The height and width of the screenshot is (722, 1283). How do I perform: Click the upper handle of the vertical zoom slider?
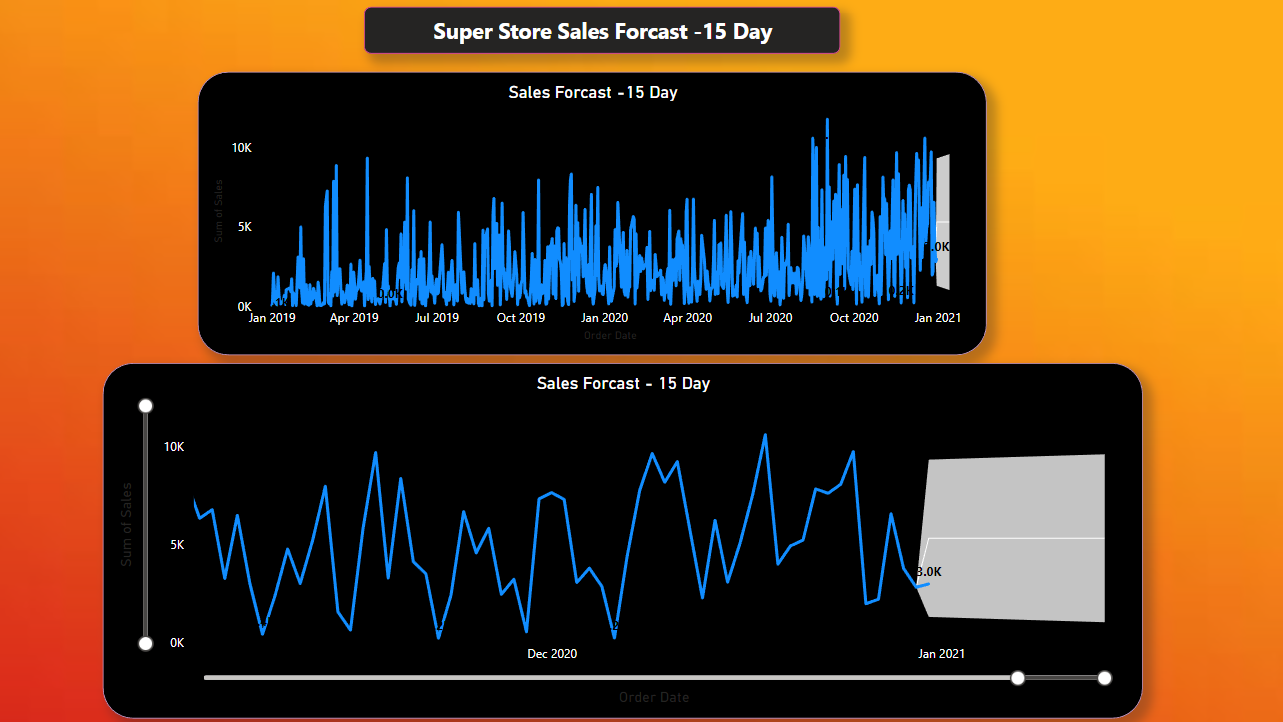pos(145,405)
